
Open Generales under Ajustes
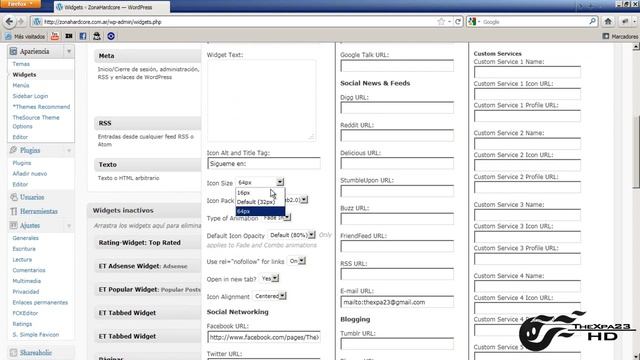tap(25, 238)
